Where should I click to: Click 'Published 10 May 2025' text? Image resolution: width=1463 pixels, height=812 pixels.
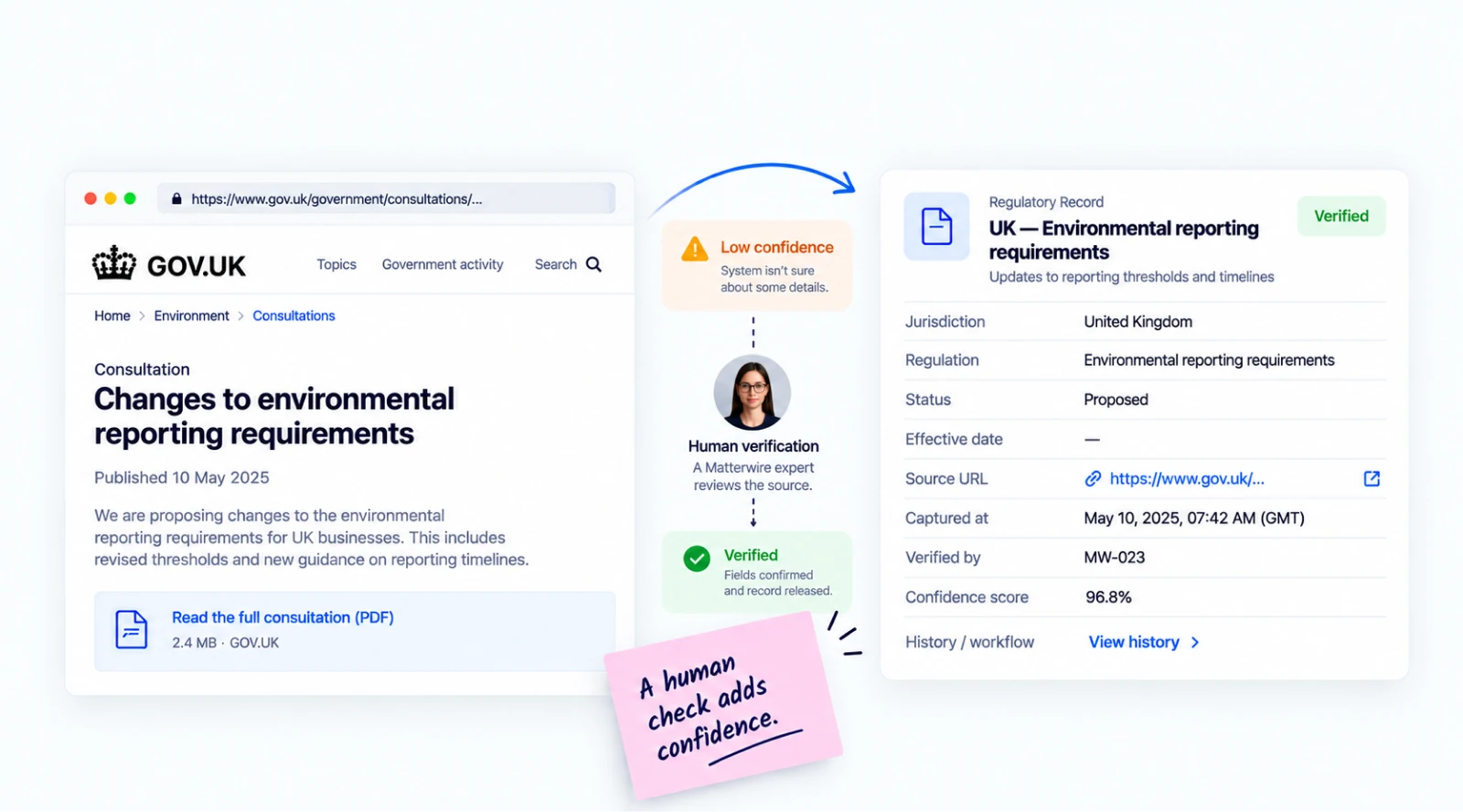click(182, 477)
